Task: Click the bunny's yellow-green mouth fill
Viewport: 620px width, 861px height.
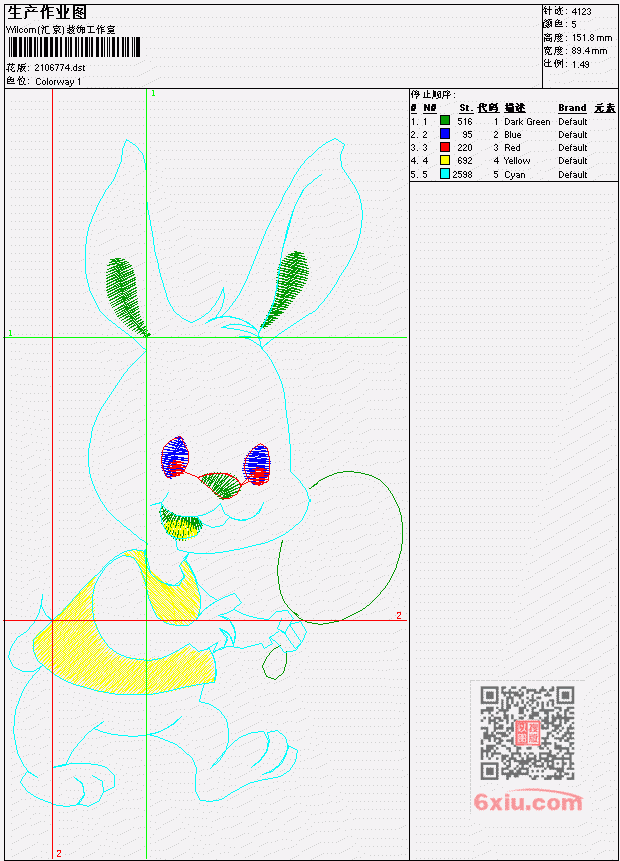Action: [181, 524]
